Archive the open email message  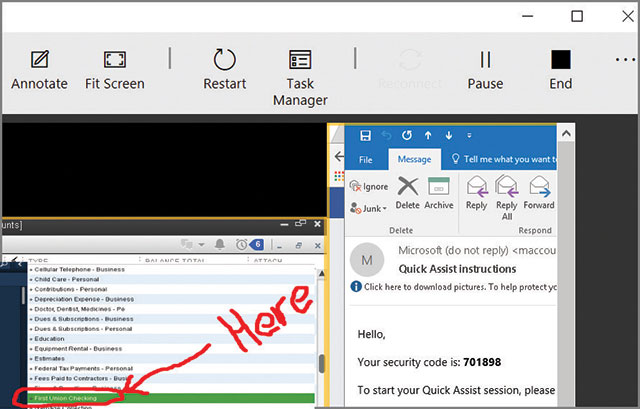coord(438,191)
